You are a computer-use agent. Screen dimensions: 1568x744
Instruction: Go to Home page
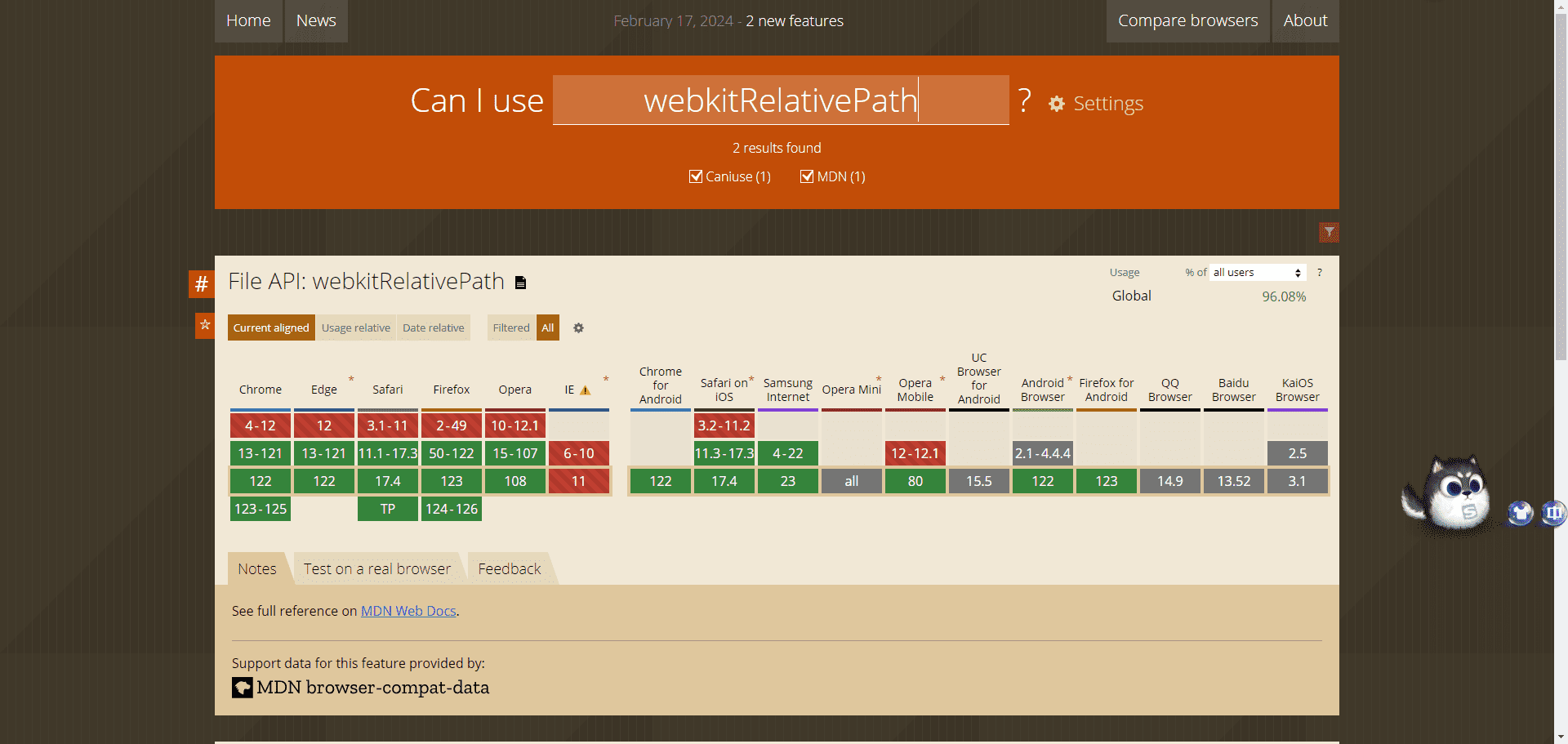248,20
